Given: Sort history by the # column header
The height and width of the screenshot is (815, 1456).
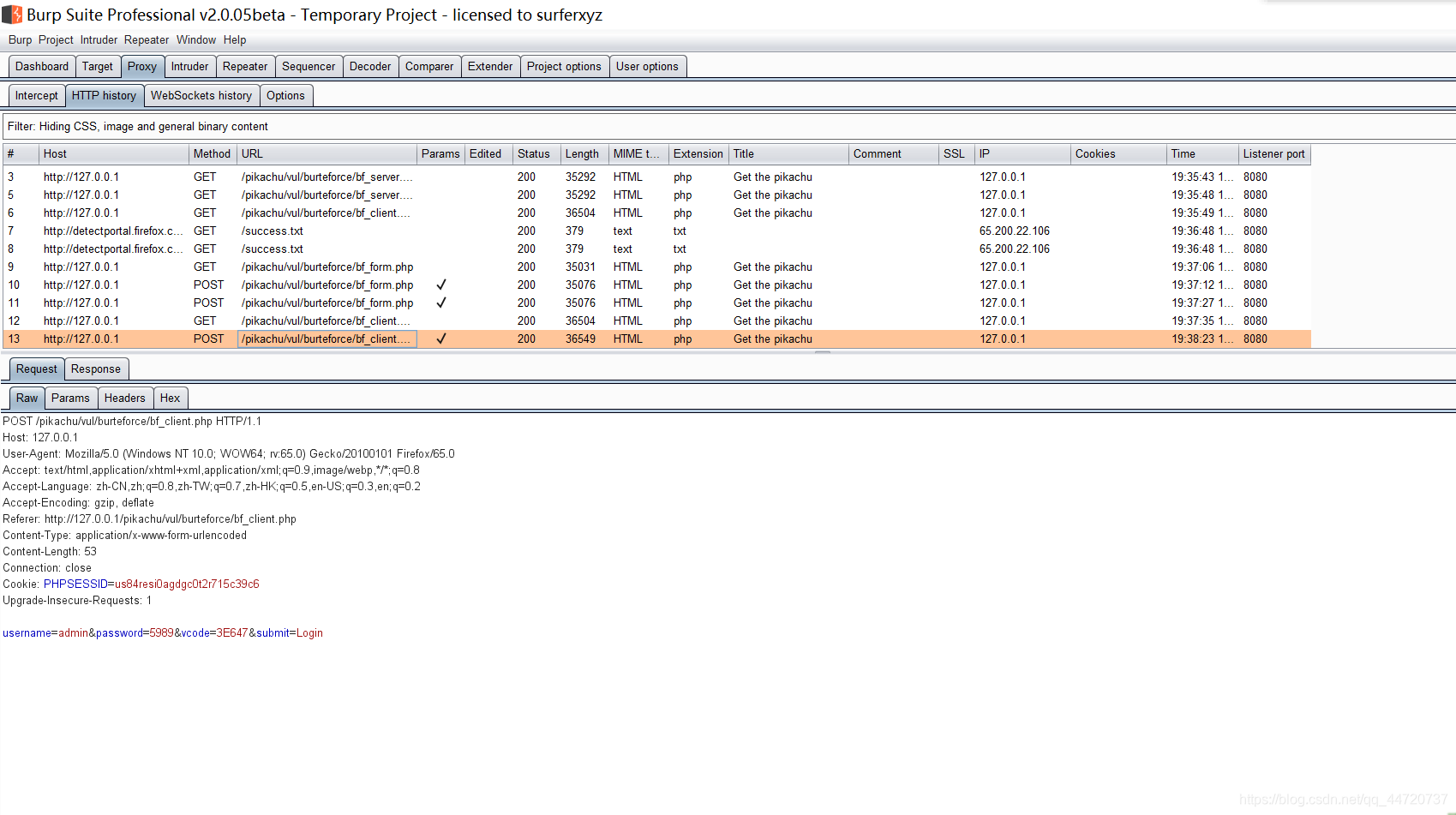Looking at the screenshot, I should pos(21,153).
